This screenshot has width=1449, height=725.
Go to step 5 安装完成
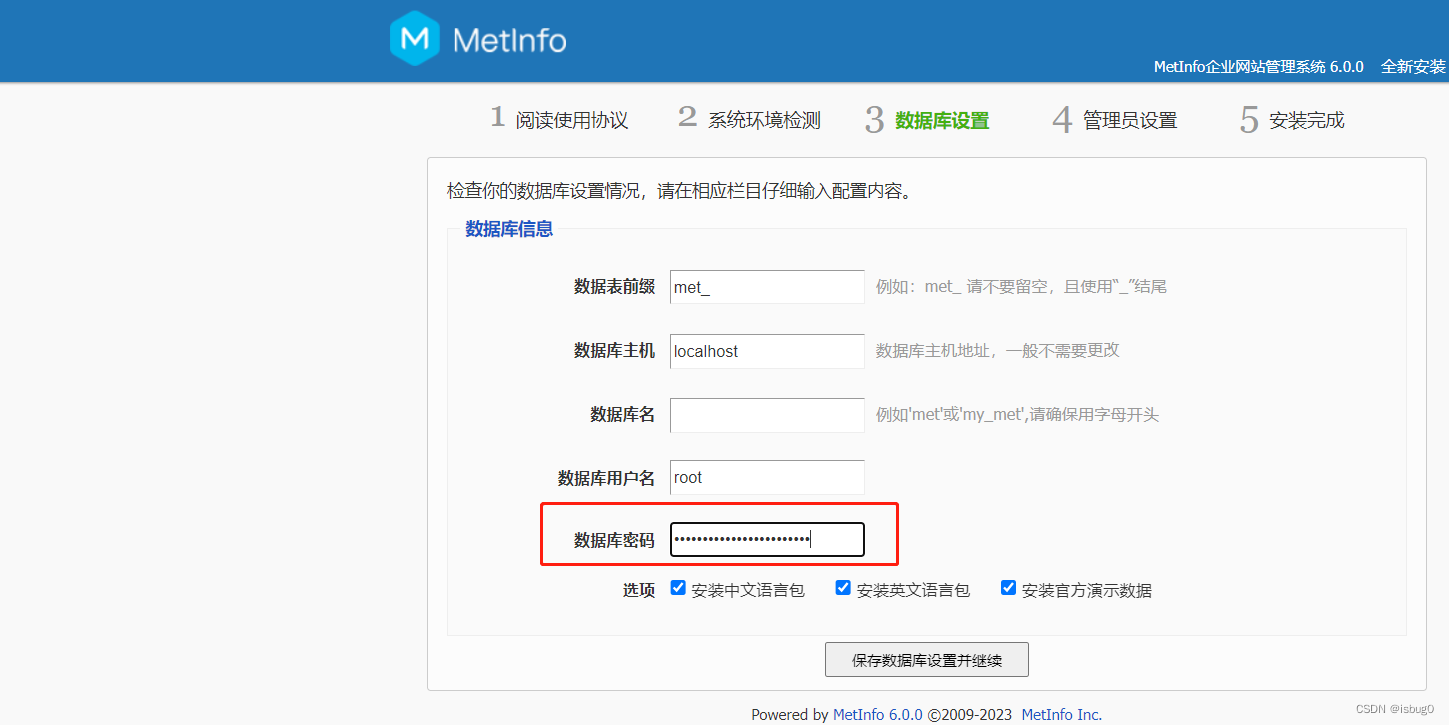[1292, 120]
